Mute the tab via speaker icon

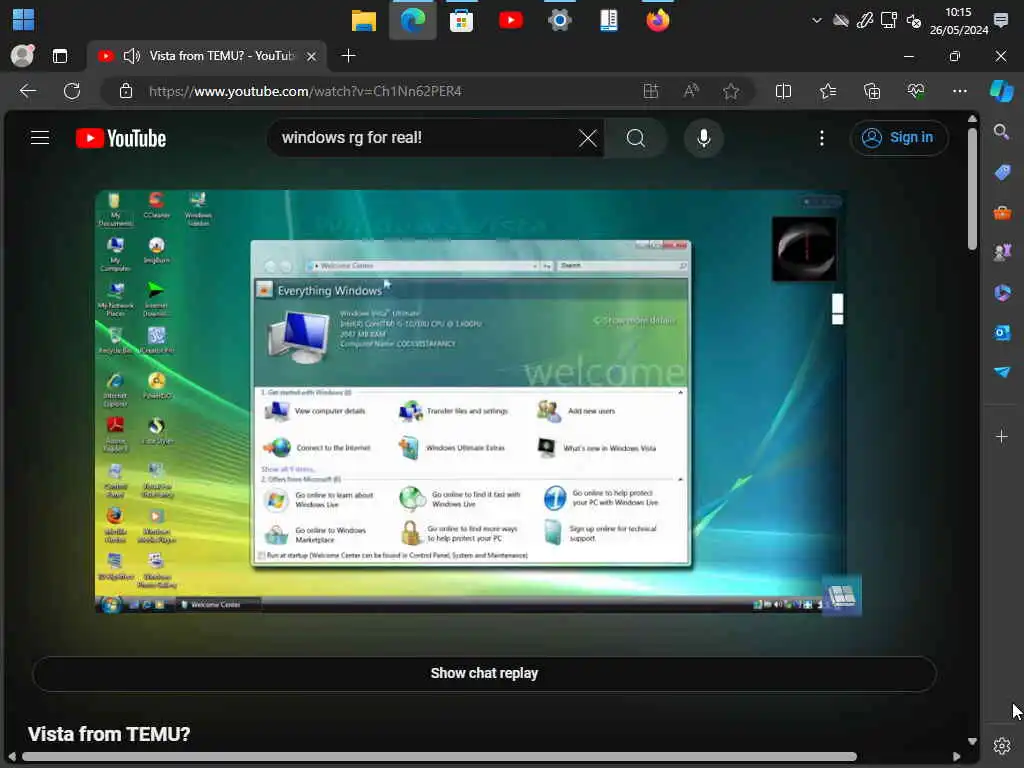click(131, 56)
